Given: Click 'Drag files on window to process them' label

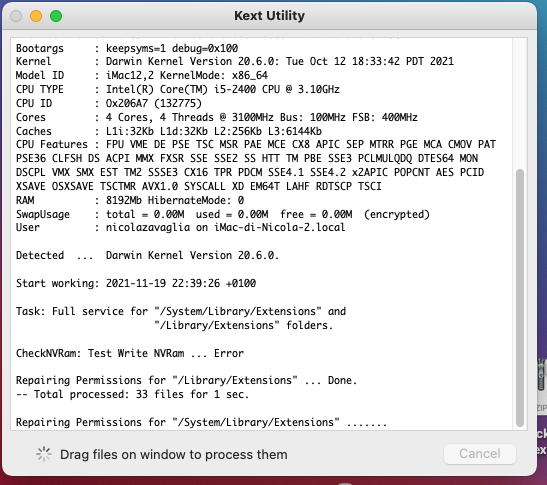Looking at the screenshot, I should (x=174, y=454).
